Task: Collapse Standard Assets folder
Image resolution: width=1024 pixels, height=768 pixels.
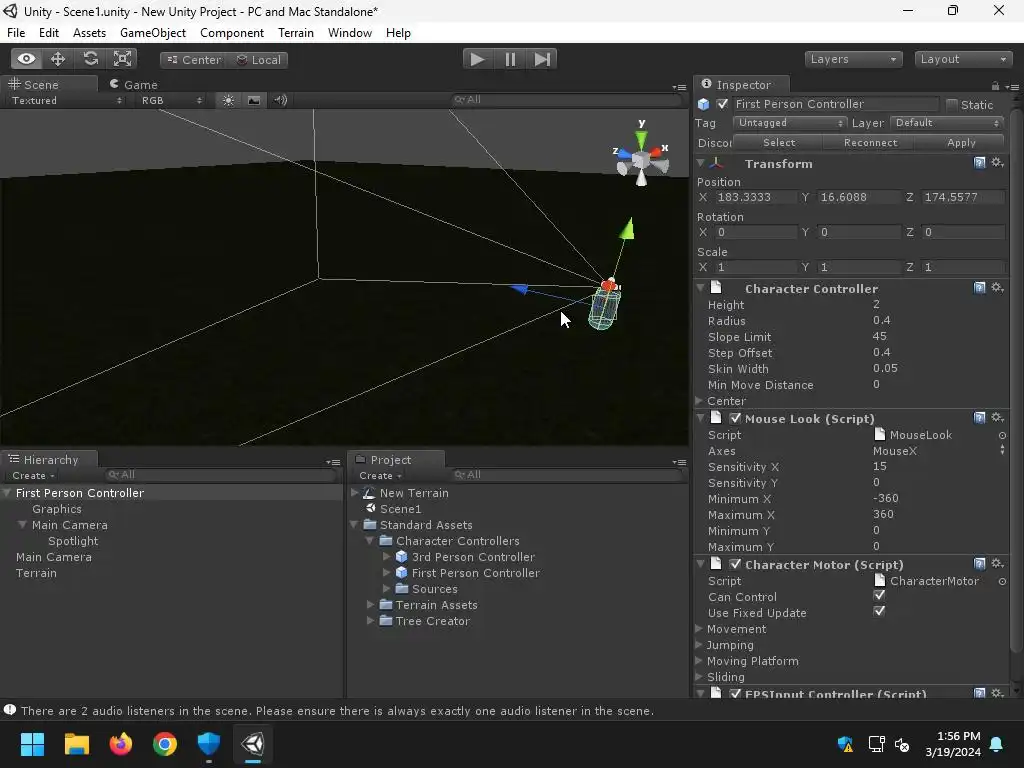Action: 354,524
